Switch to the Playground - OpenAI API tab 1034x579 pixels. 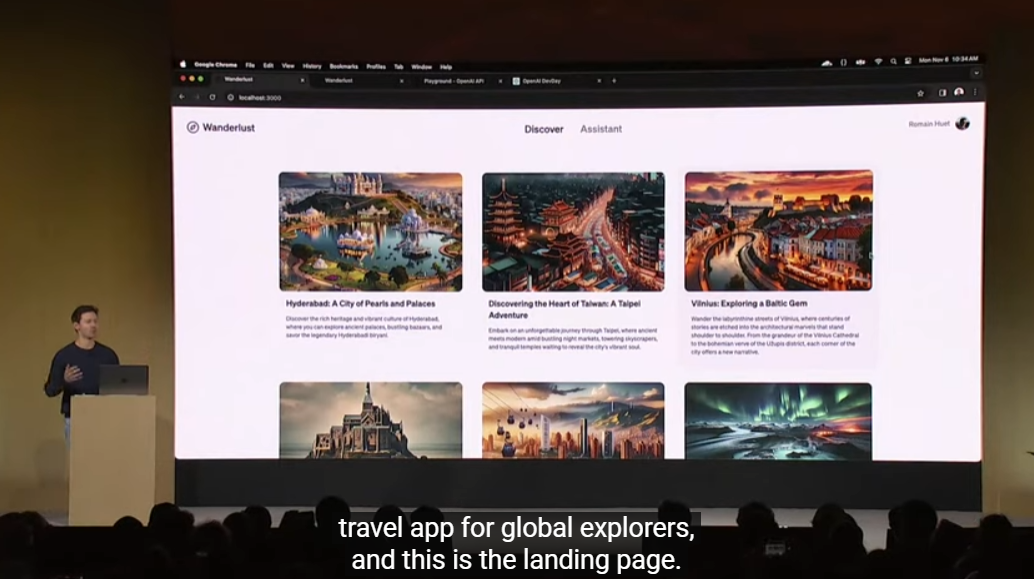[456, 80]
